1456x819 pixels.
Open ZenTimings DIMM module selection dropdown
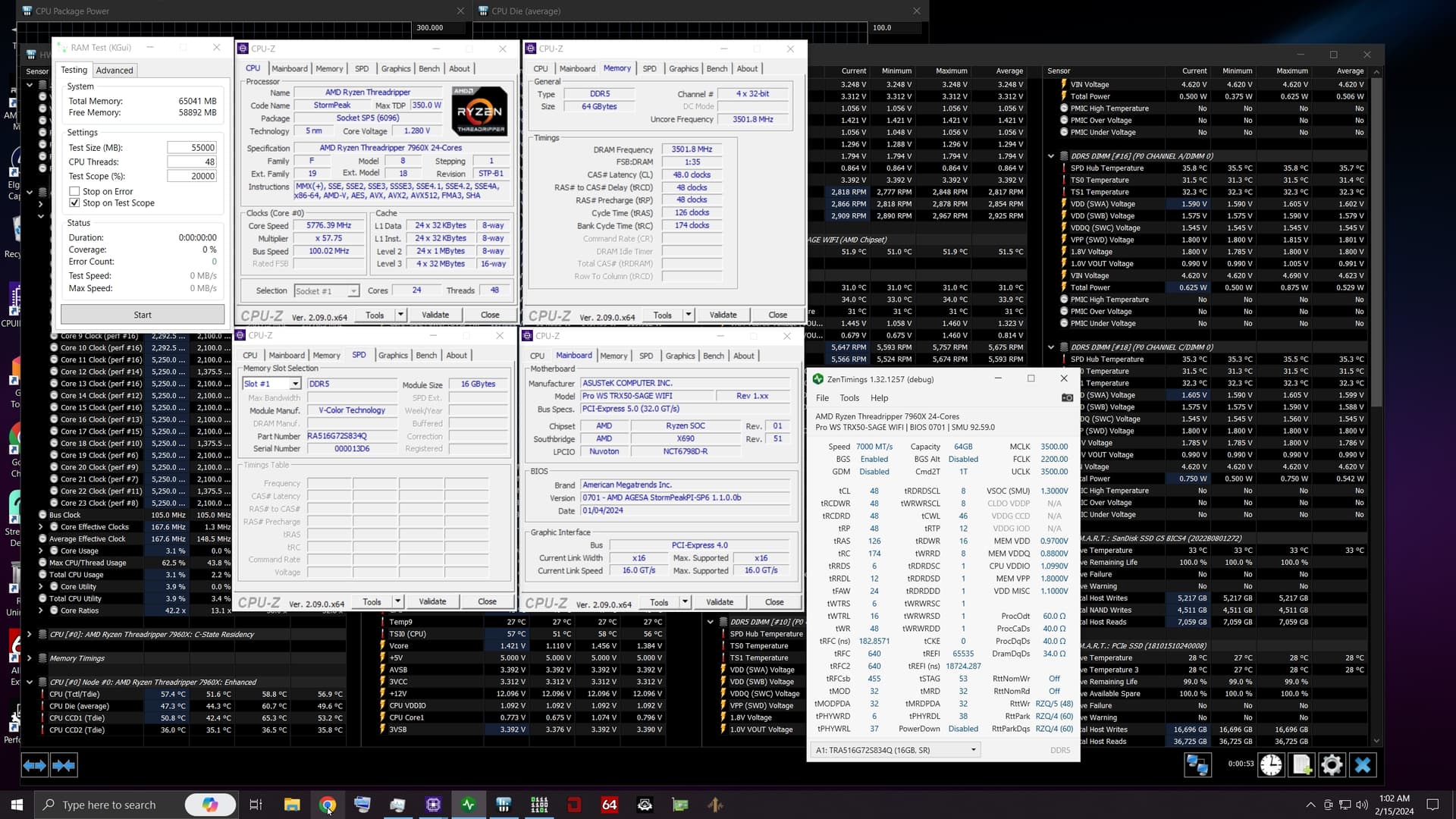click(896, 750)
